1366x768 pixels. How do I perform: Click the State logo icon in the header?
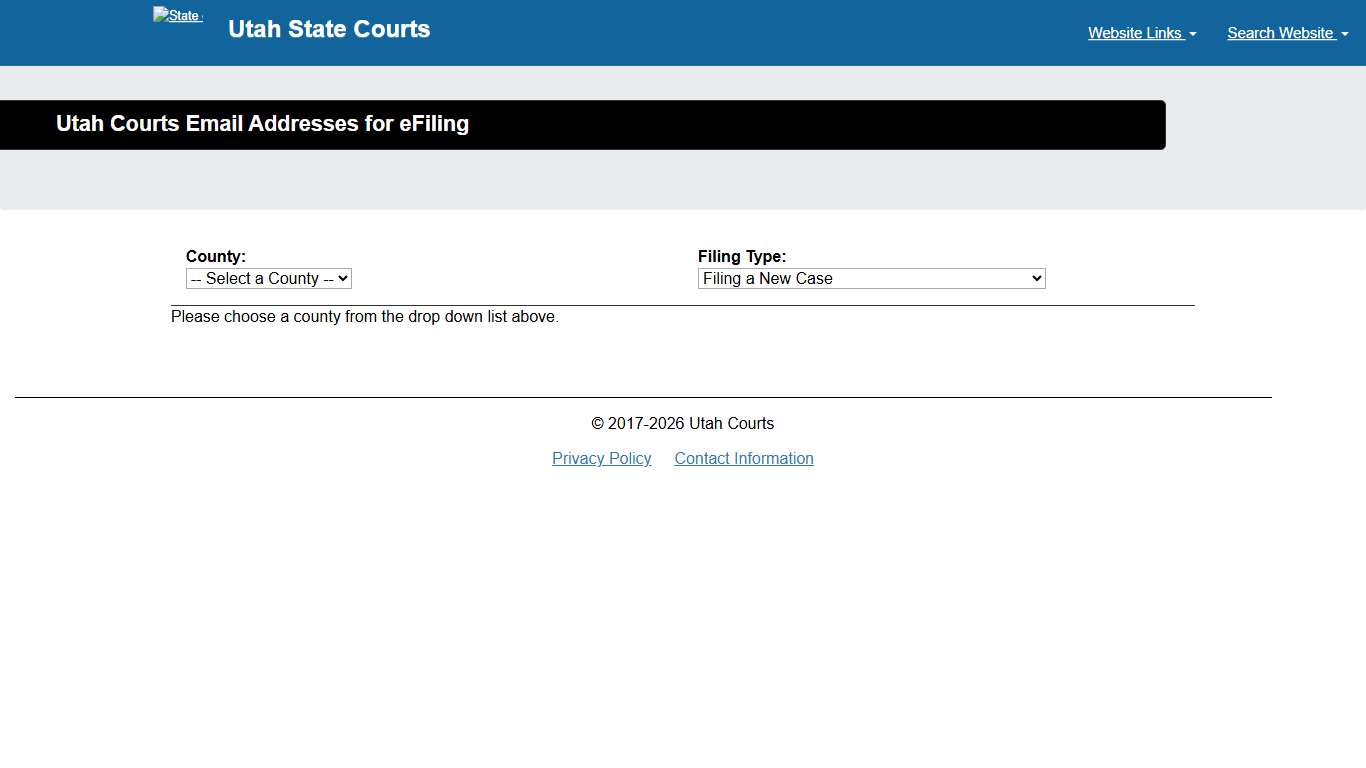(177, 15)
